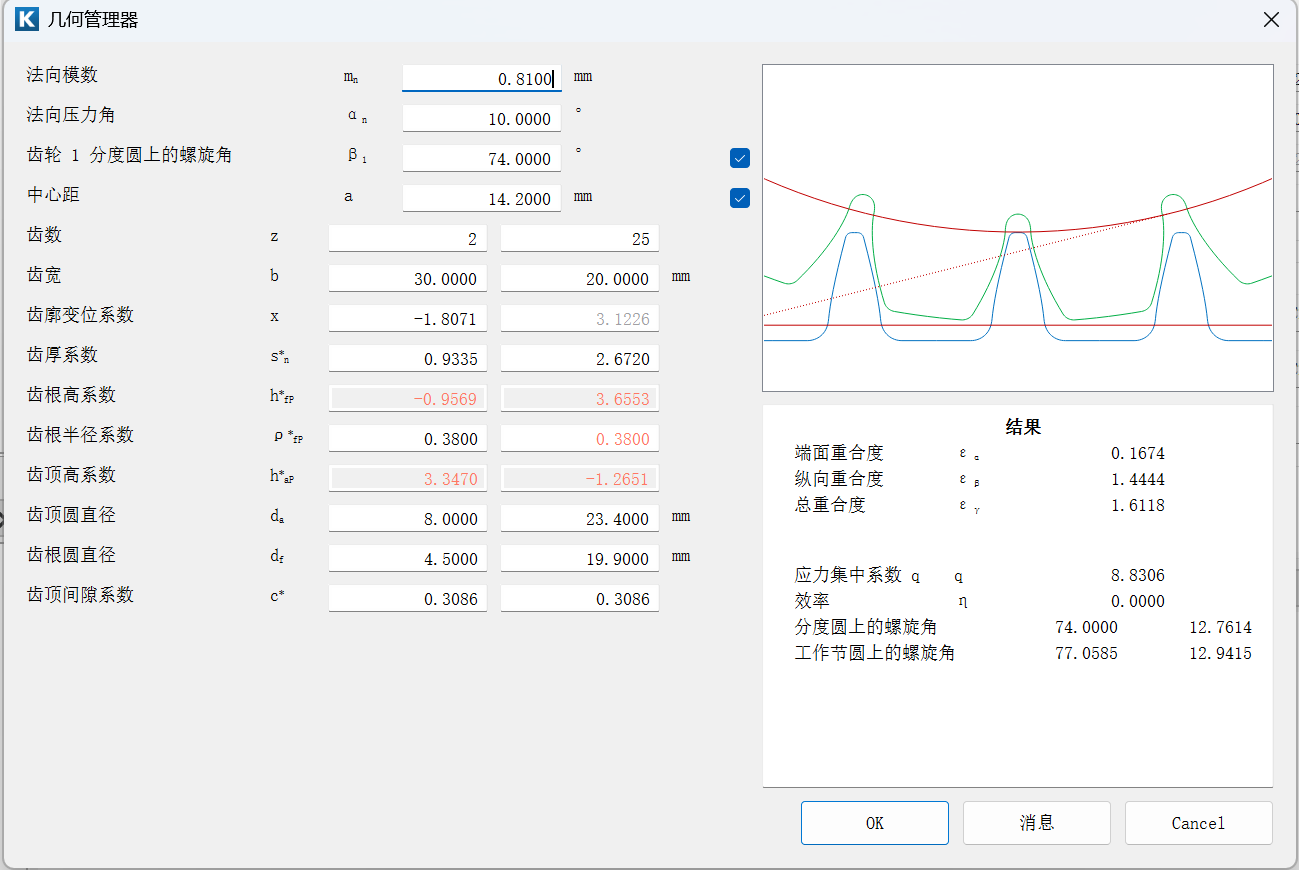Click the 齿根圆直径 field showing 19.9000
The image size is (1299, 870).
[579, 558]
